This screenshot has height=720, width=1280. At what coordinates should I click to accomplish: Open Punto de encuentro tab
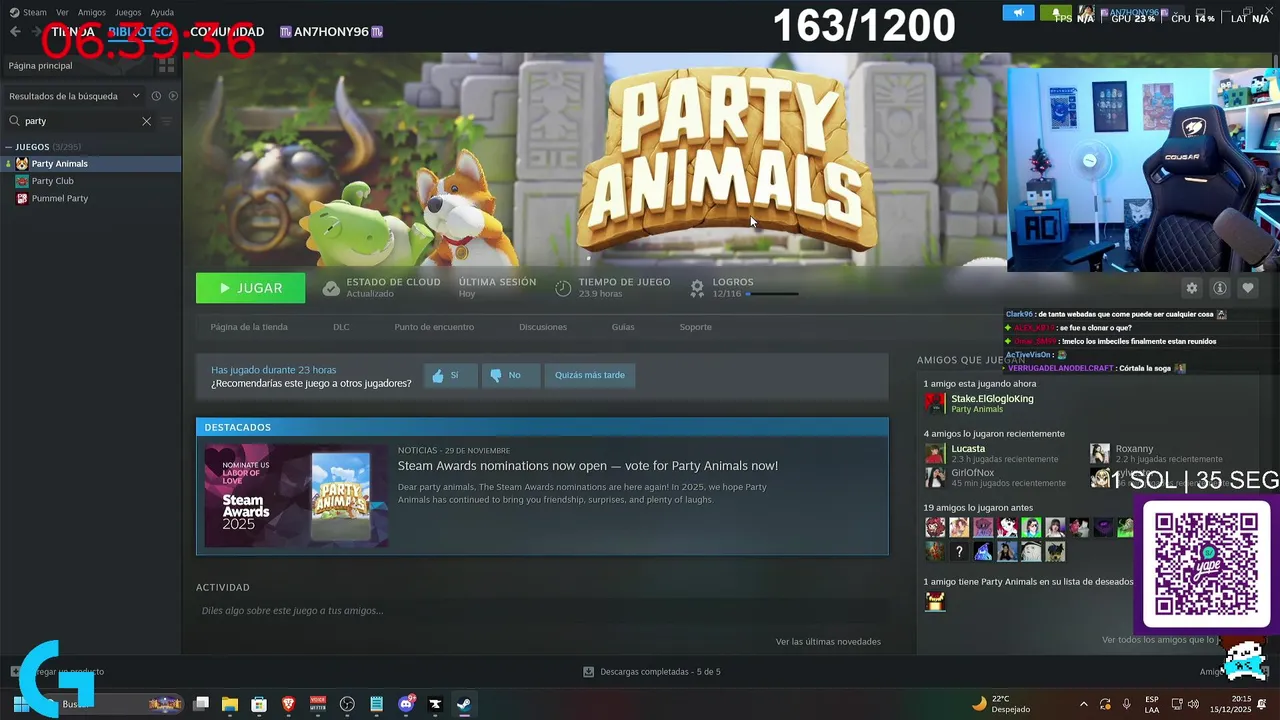(434, 327)
